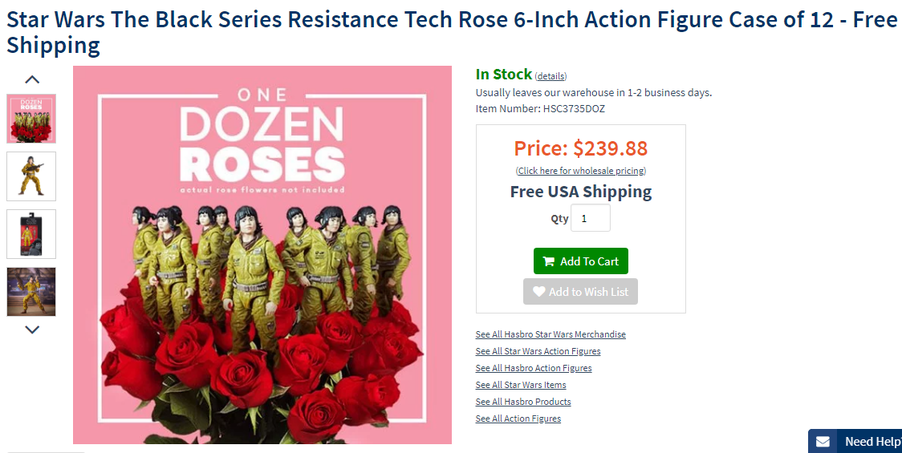Image resolution: width=902 pixels, height=453 pixels.
Task: Open See All Star Wars Action Figures
Action: (538, 351)
